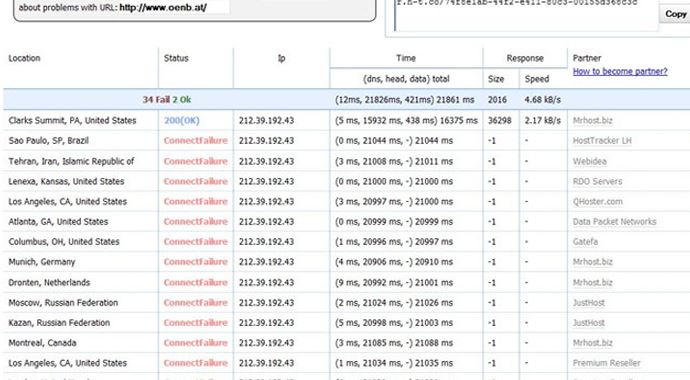Select 'Moscow, Russian Federation' location
This screenshot has width=690, height=380.
63,303
